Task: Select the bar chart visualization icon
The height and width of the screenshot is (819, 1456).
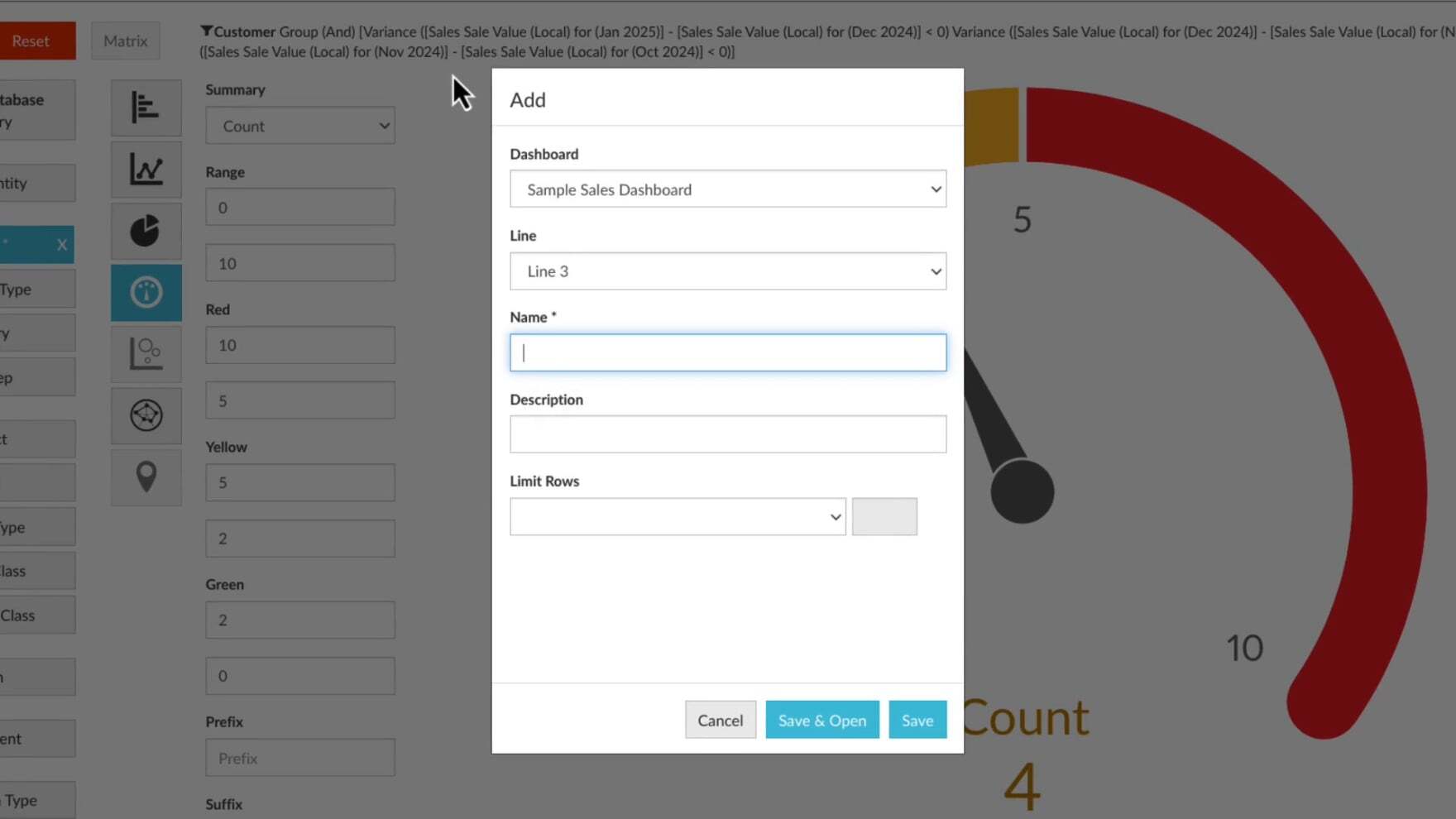Action: point(146,108)
